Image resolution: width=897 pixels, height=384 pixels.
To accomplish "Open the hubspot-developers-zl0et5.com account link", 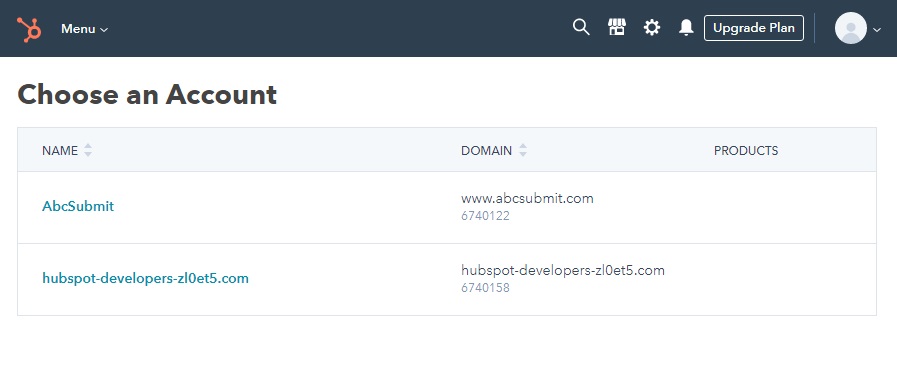I will (x=145, y=278).
